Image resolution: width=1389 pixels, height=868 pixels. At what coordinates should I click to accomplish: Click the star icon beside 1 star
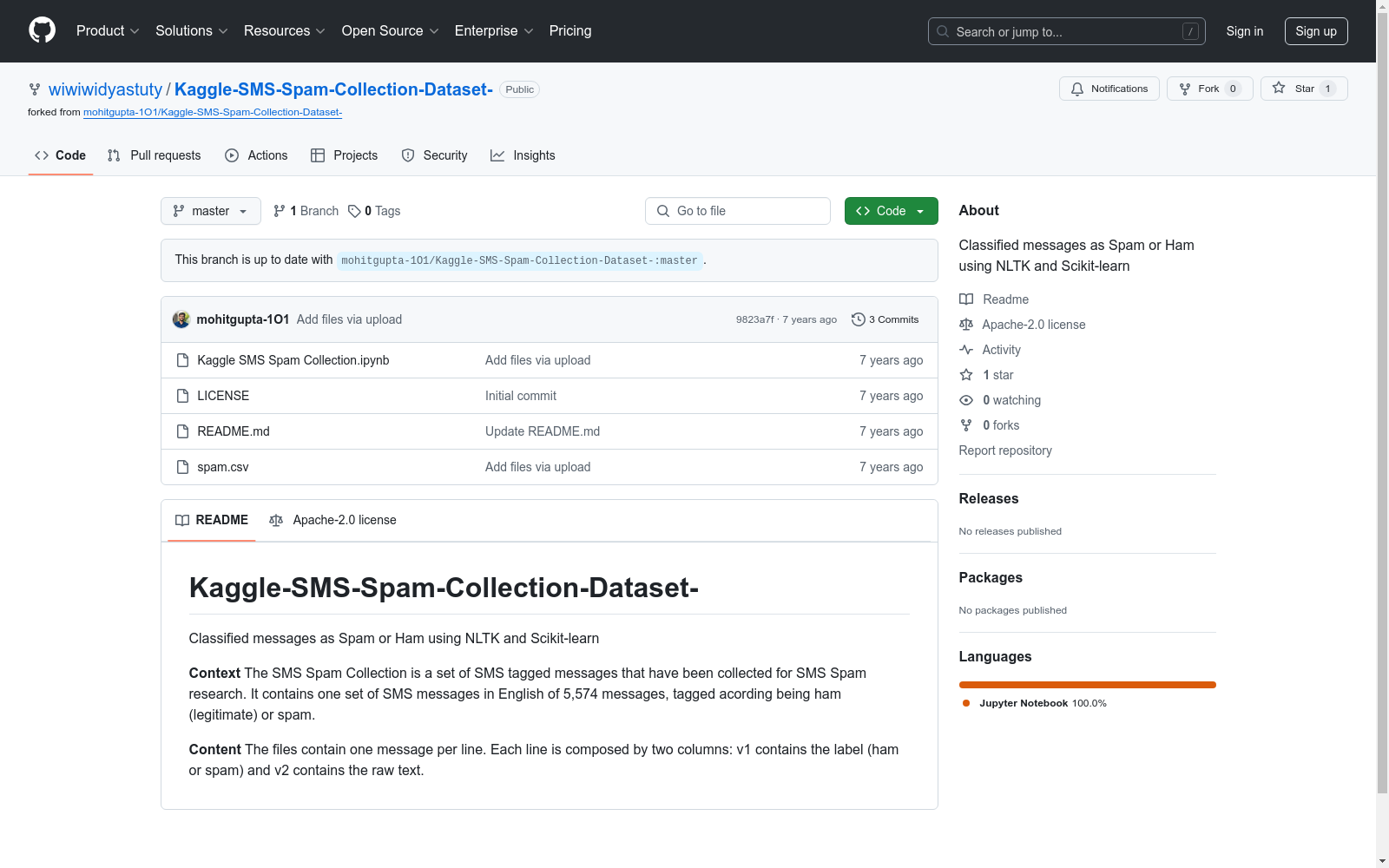(x=966, y=375)
